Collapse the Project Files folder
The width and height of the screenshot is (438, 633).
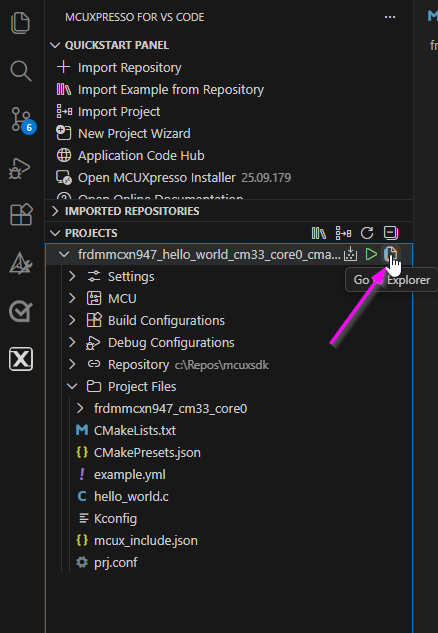[x=72, y=386]
